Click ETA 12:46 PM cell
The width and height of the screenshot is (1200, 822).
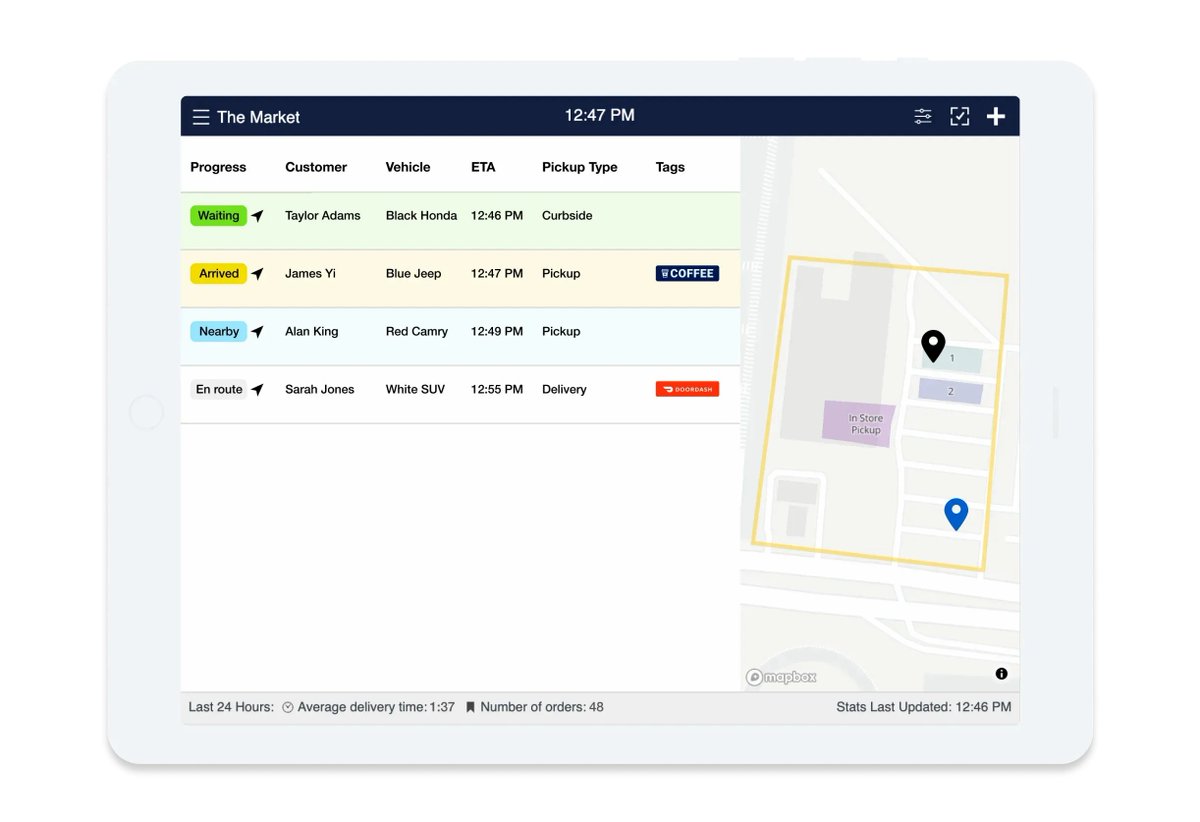tap(497, 216)
